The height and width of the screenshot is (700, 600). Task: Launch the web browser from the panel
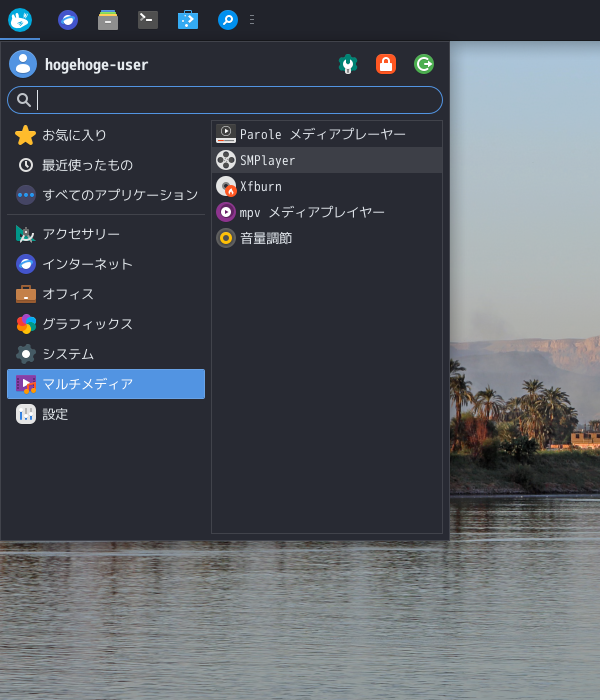(68, 20)
